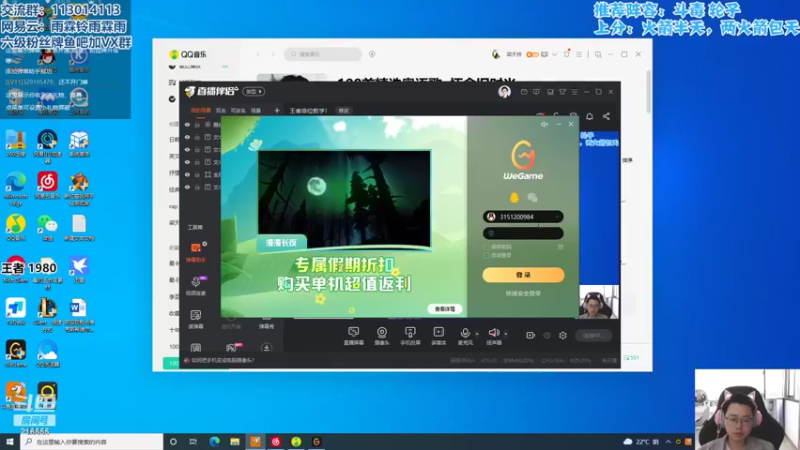Image resolution: width=800 pixels, height=450 pixels.
Task: Toggle the microphone in streaming toolbar
Action: click(x=465, y=336)
